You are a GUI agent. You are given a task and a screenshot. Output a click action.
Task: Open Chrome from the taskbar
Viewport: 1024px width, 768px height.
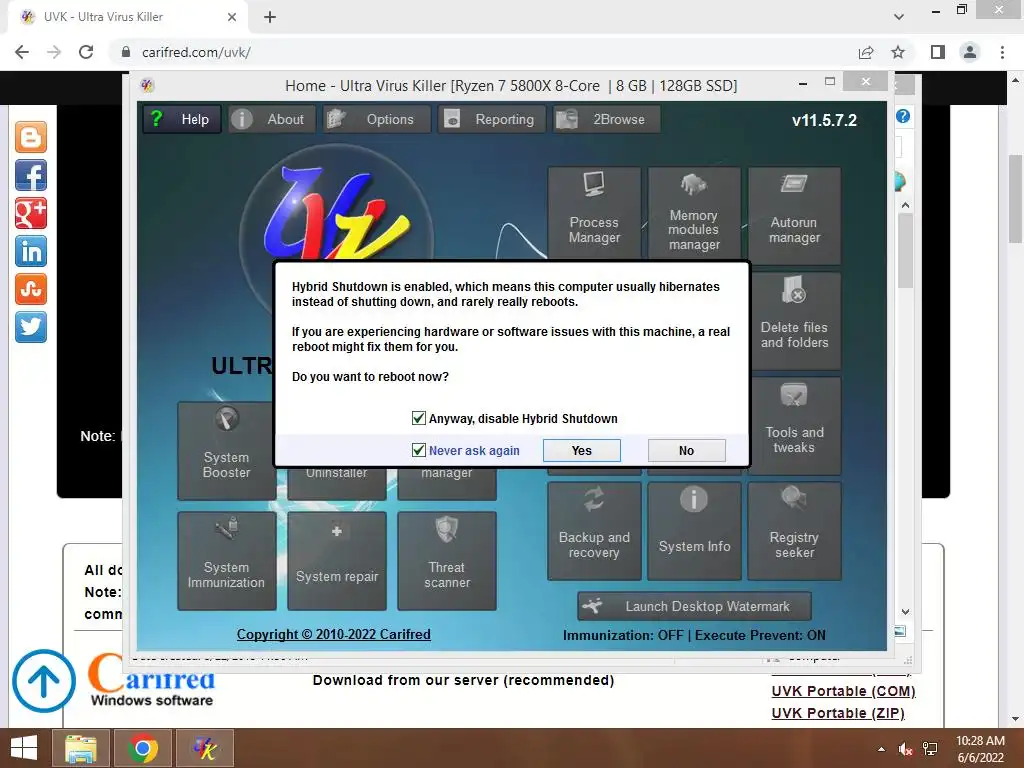pyautogui.click(x=142, y=748)
